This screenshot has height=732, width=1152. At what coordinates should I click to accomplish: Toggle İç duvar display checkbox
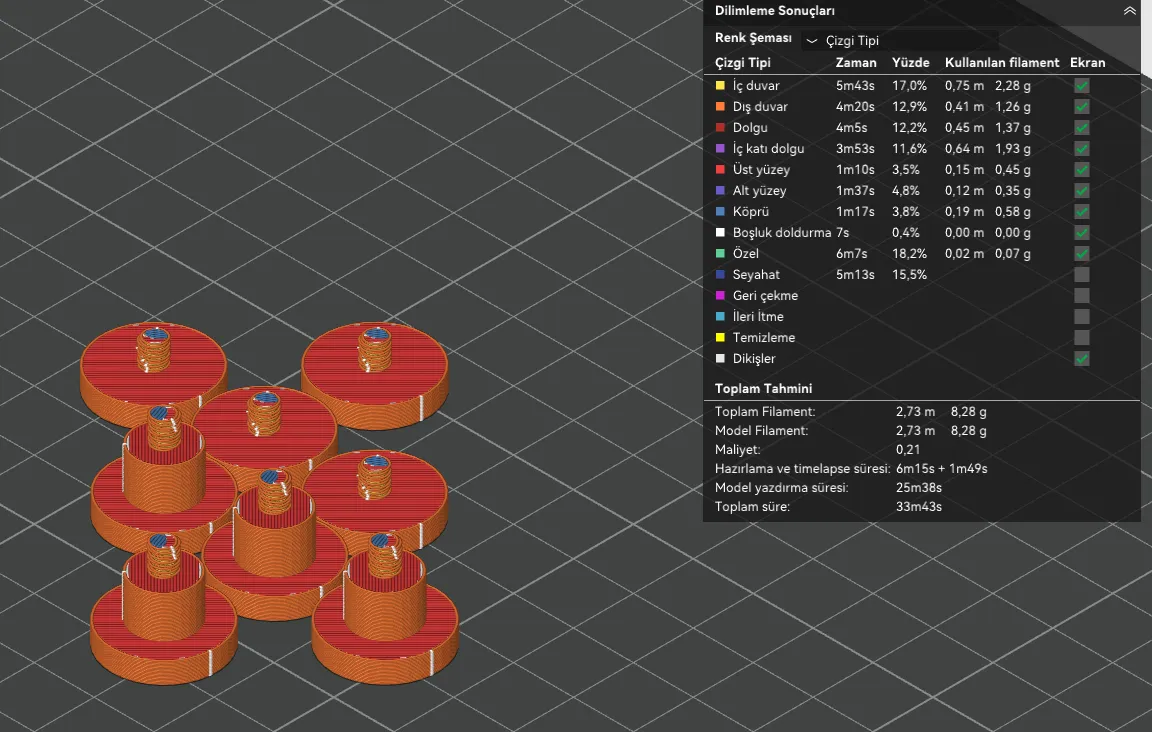1081,86
